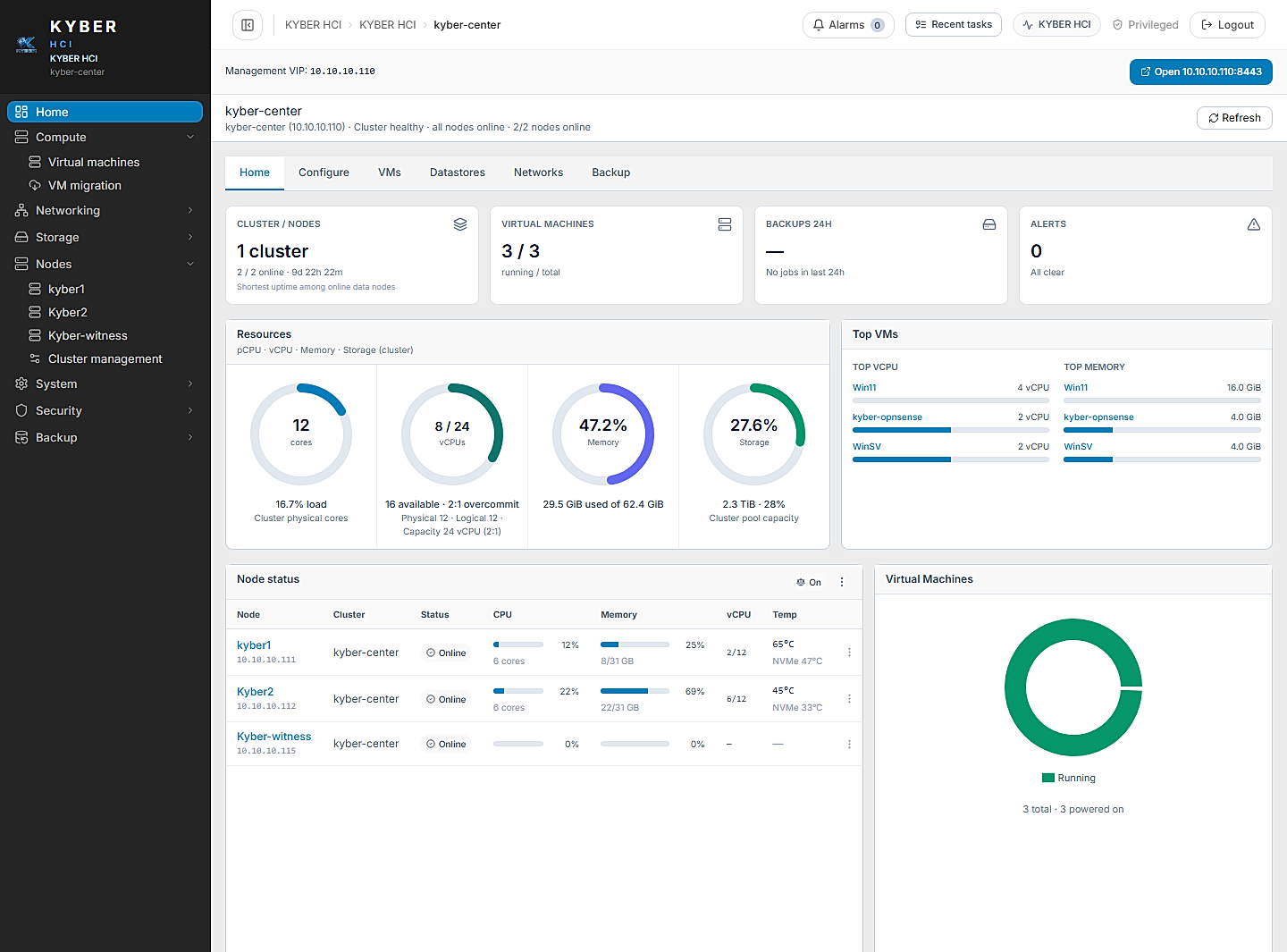Expand the Backup section chevron
The width and height of the screenshot is (1287, 952).
(190, 437)
